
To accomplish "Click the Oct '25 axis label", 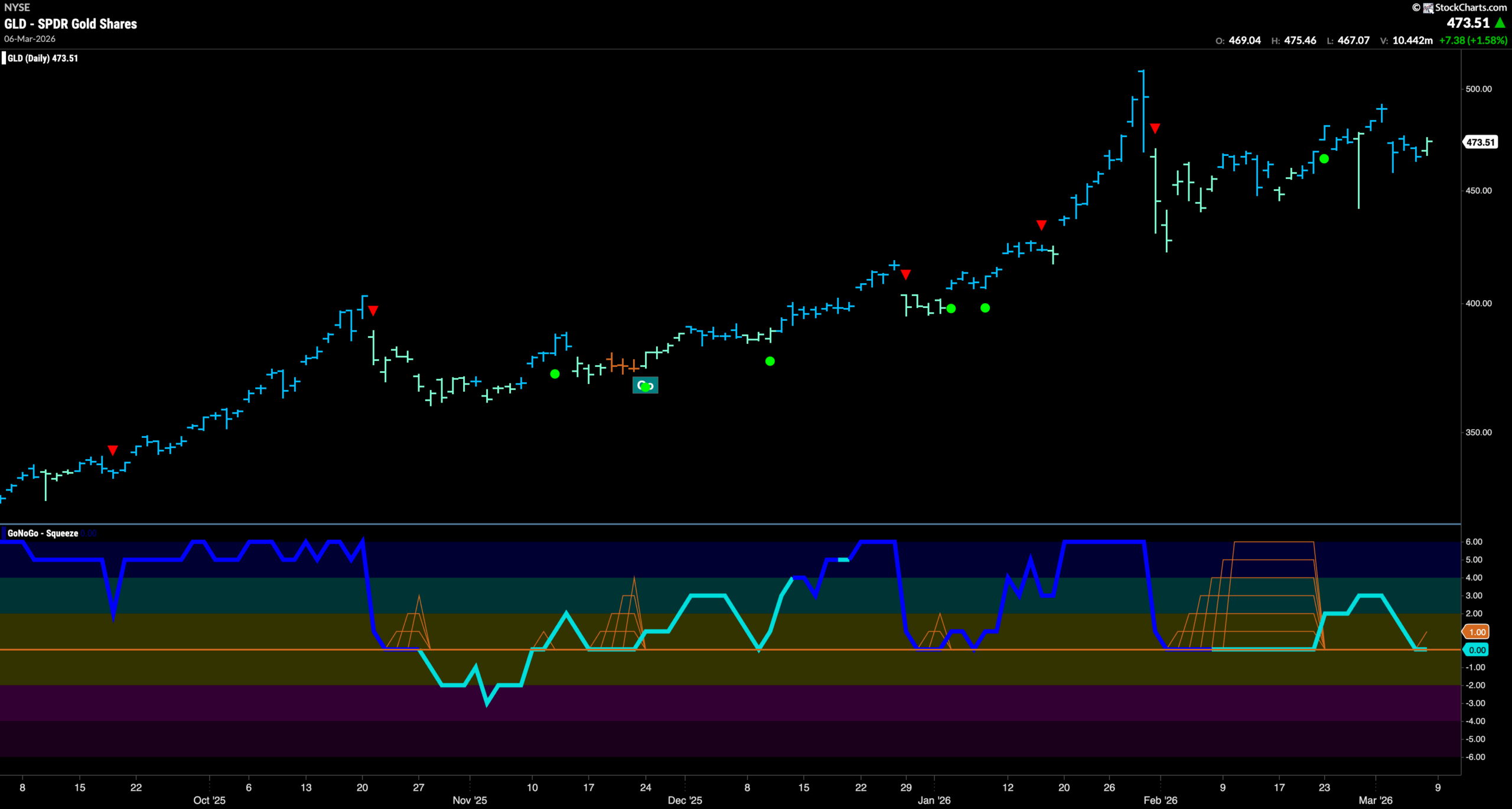I will pyautogui.click(x=209, y=800).
